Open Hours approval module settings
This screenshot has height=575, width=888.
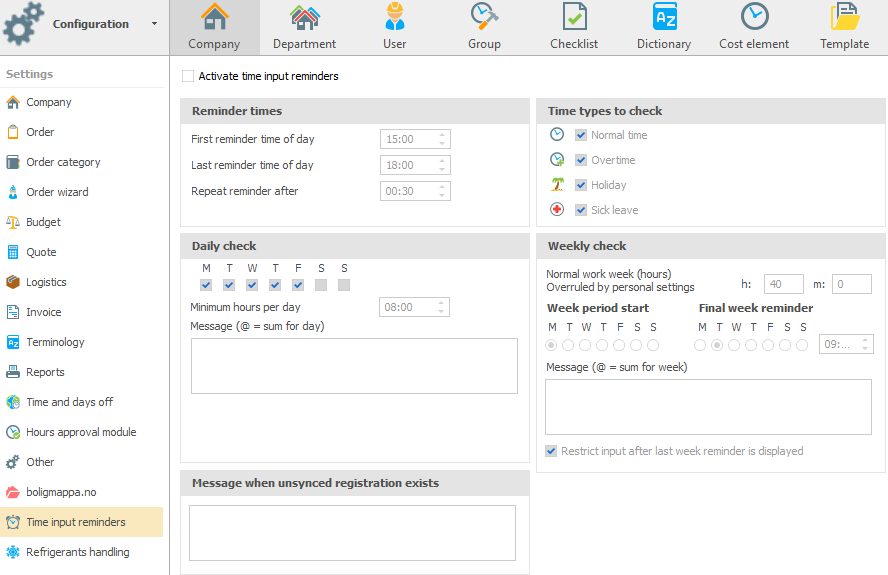coord(82,432)
